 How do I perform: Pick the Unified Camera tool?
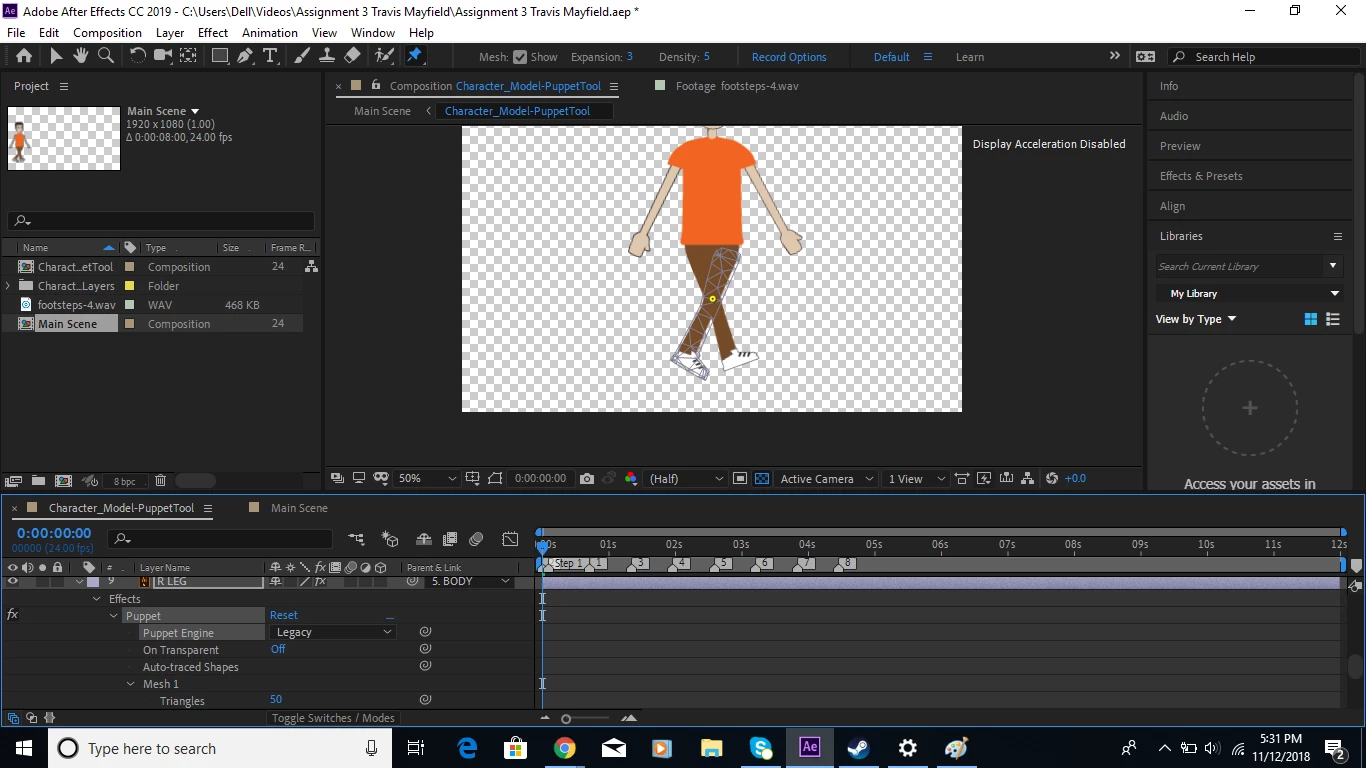point(162,57)
